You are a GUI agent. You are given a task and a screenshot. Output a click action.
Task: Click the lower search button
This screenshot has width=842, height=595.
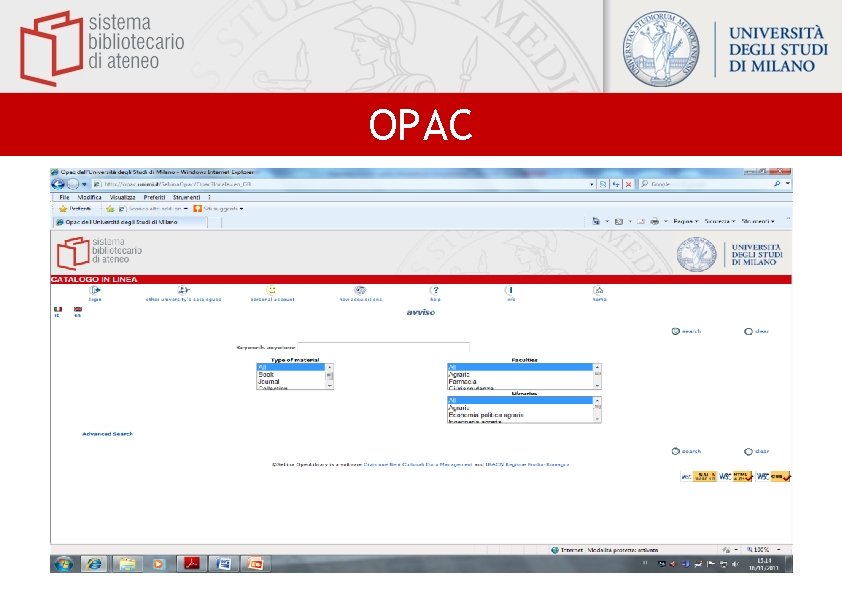pyautogui.click(x=686, y=451)
